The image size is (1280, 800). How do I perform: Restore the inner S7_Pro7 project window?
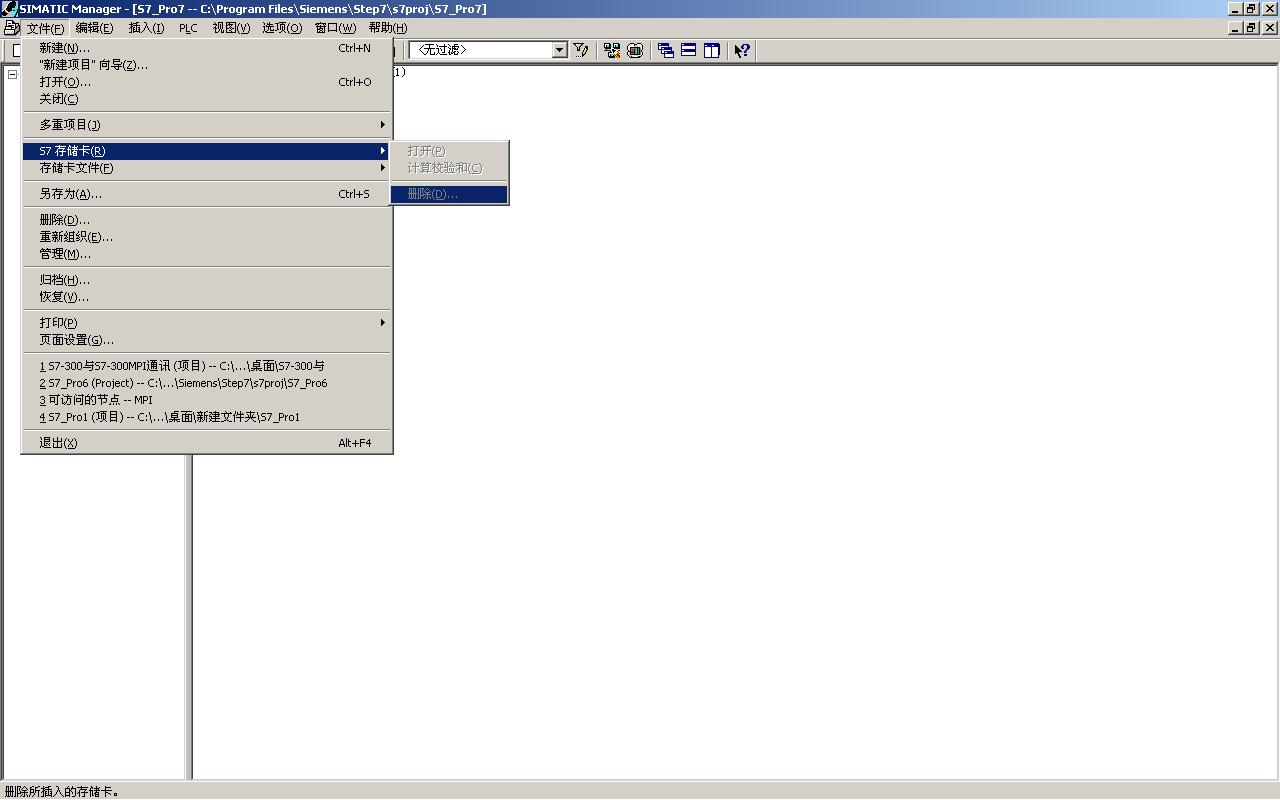click(x=1251, y=28)
